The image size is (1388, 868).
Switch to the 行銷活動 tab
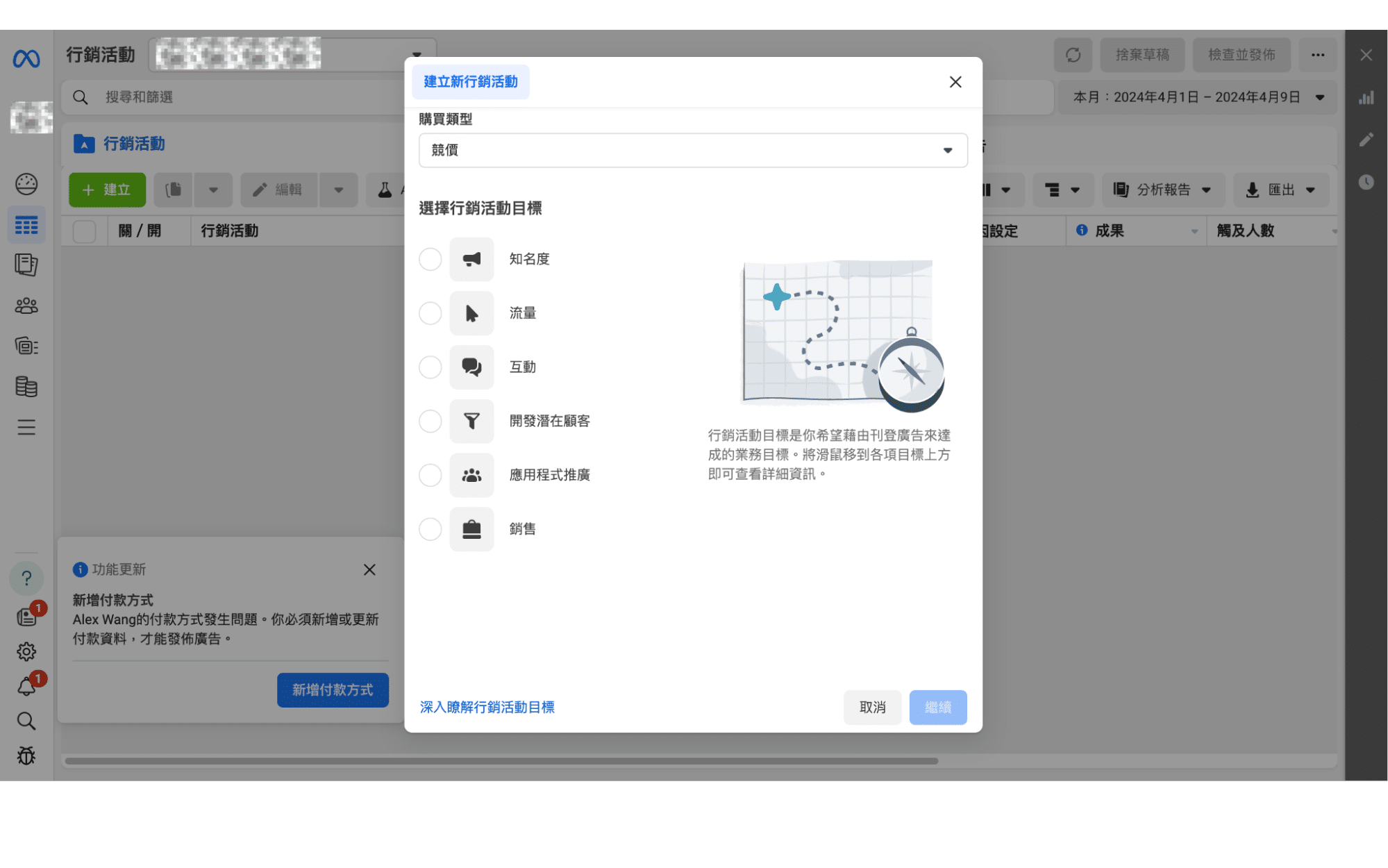point(133,144)
